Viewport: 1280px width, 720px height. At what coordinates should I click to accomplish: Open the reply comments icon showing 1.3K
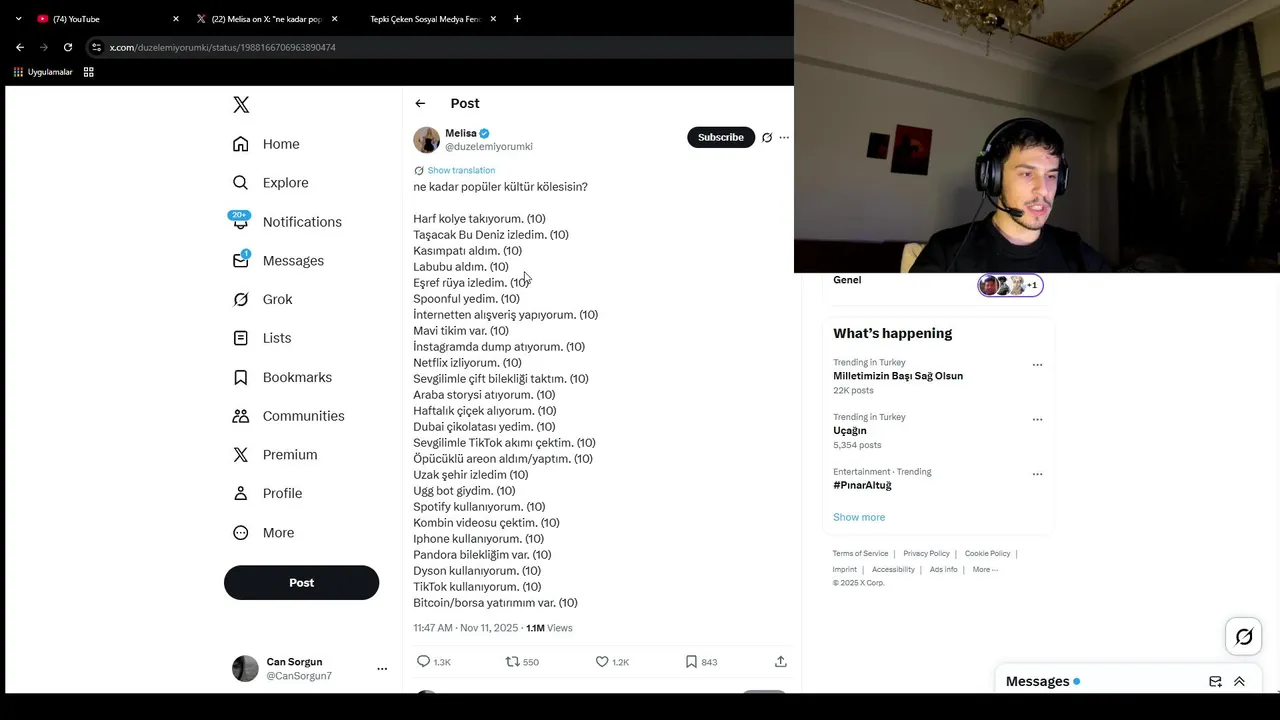tap(433, 662)
